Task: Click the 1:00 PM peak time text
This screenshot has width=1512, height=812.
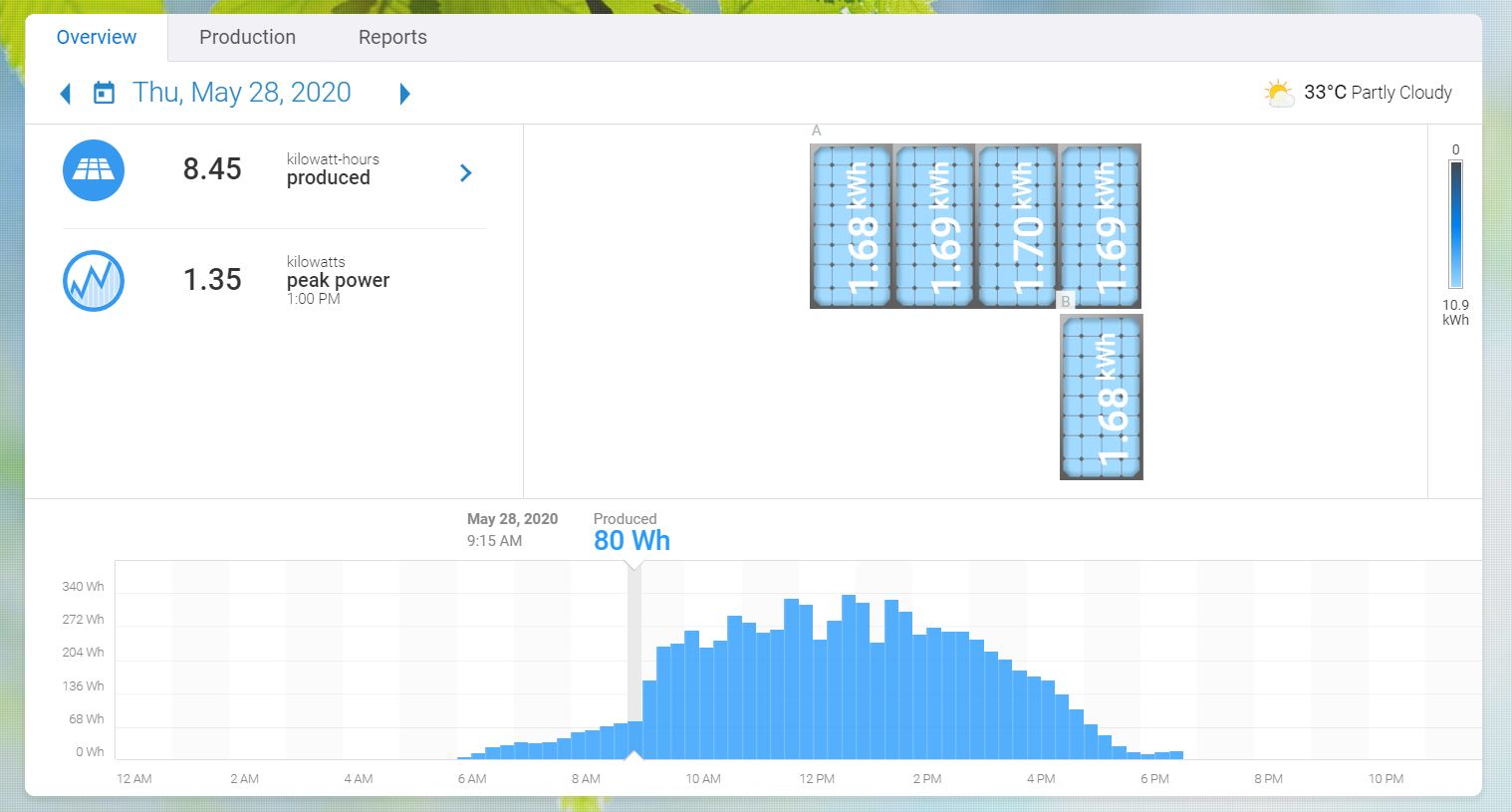Action: click(314, 299)
